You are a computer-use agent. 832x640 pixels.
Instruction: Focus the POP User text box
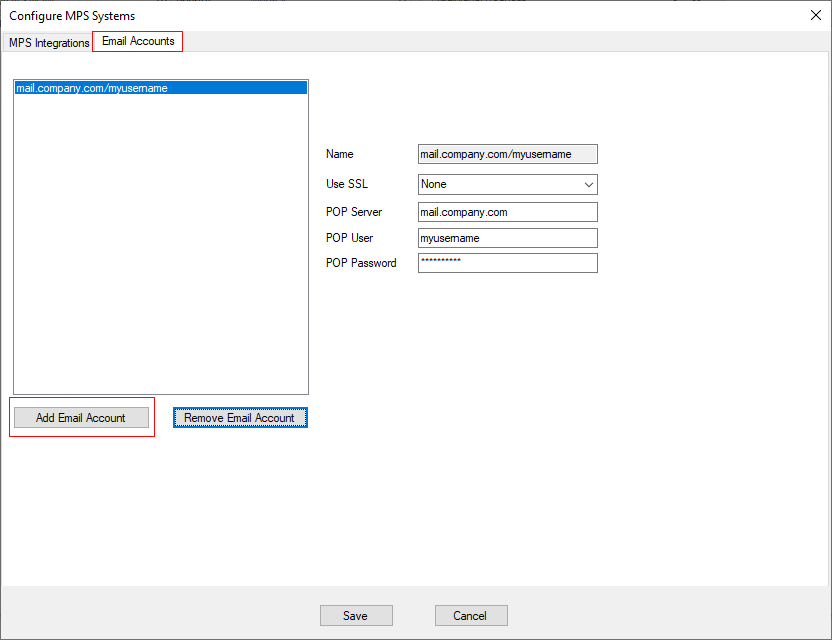(507, 238)
